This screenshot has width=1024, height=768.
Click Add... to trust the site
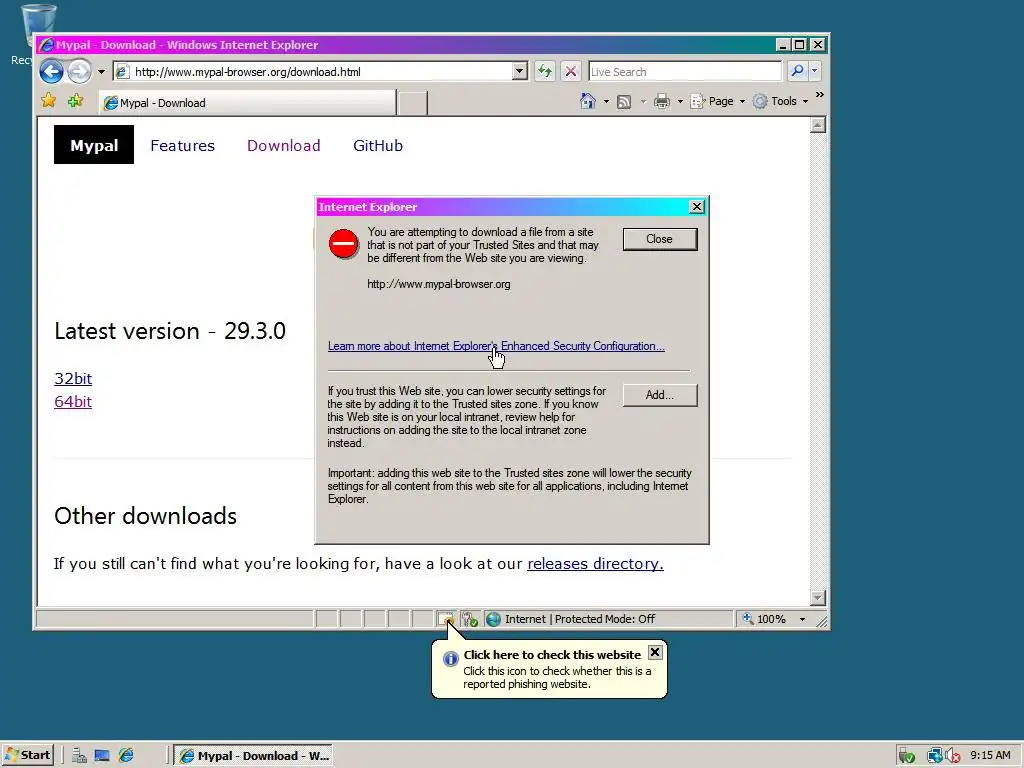point(660,395)
